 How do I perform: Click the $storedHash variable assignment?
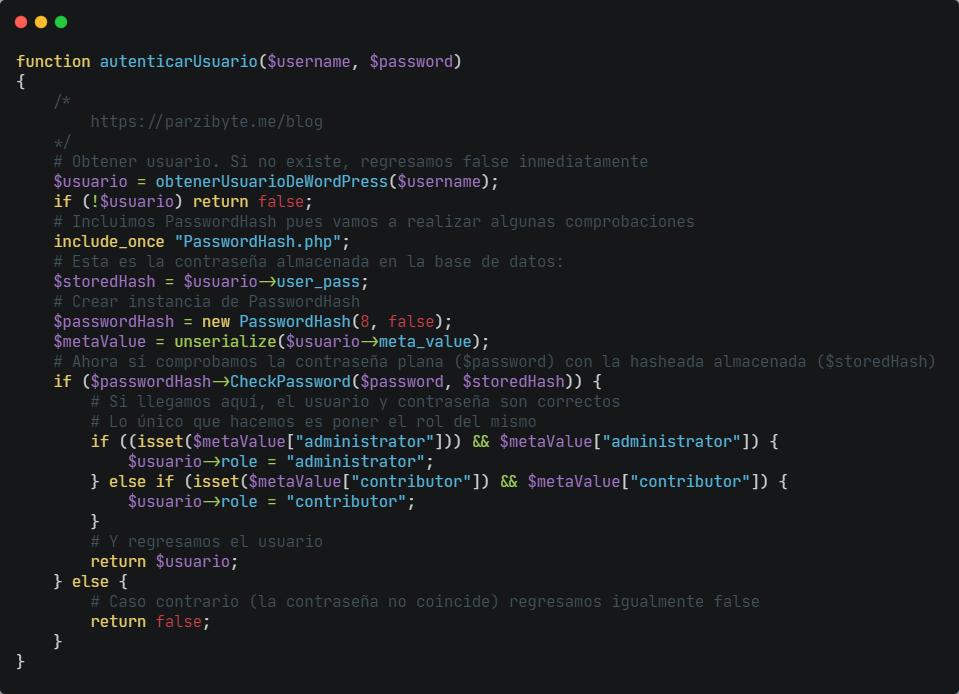pyautogui.click(x=104, y=282)
